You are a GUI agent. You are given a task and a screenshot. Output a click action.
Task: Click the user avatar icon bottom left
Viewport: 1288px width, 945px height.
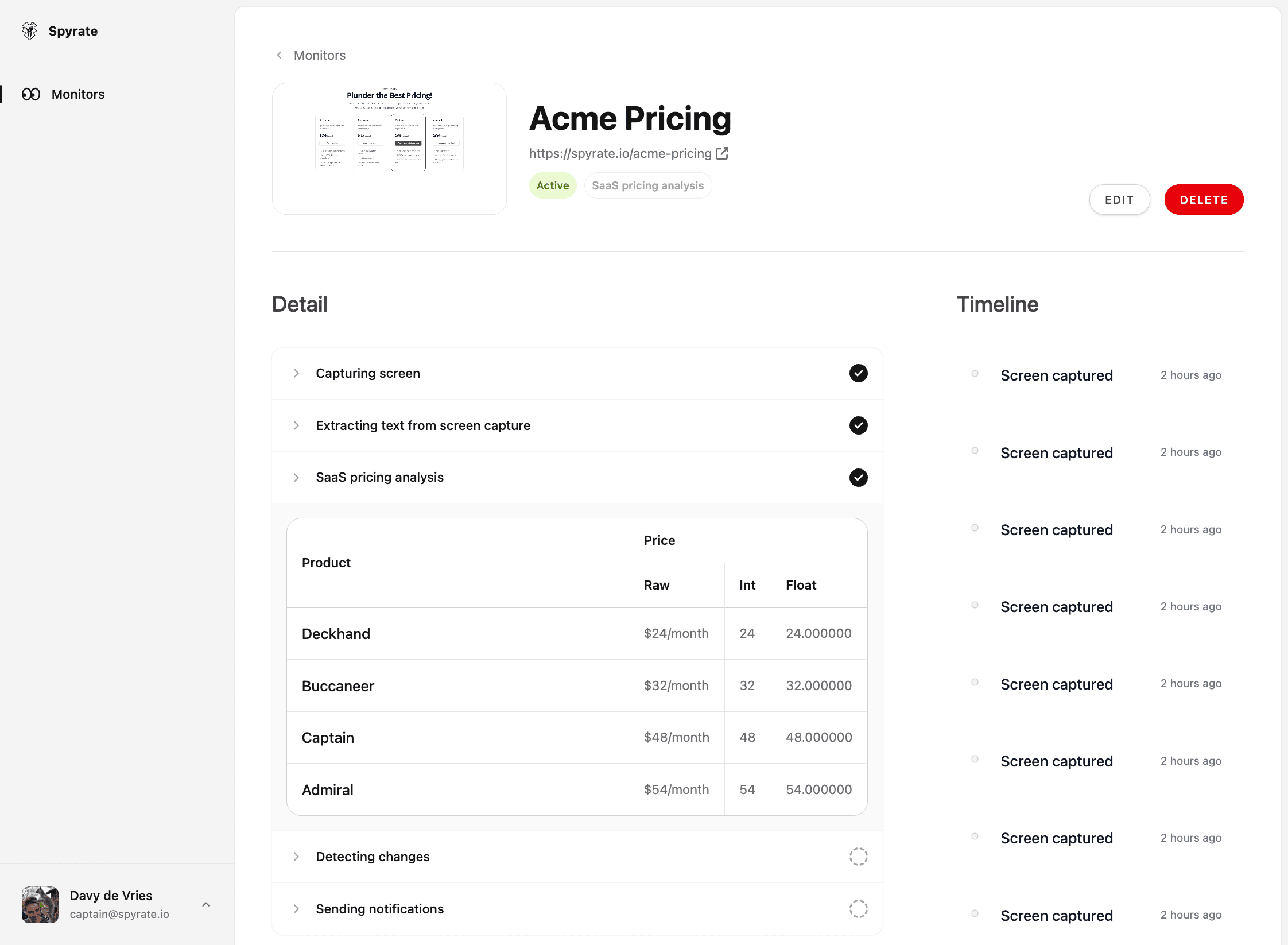tap(40, 904)
